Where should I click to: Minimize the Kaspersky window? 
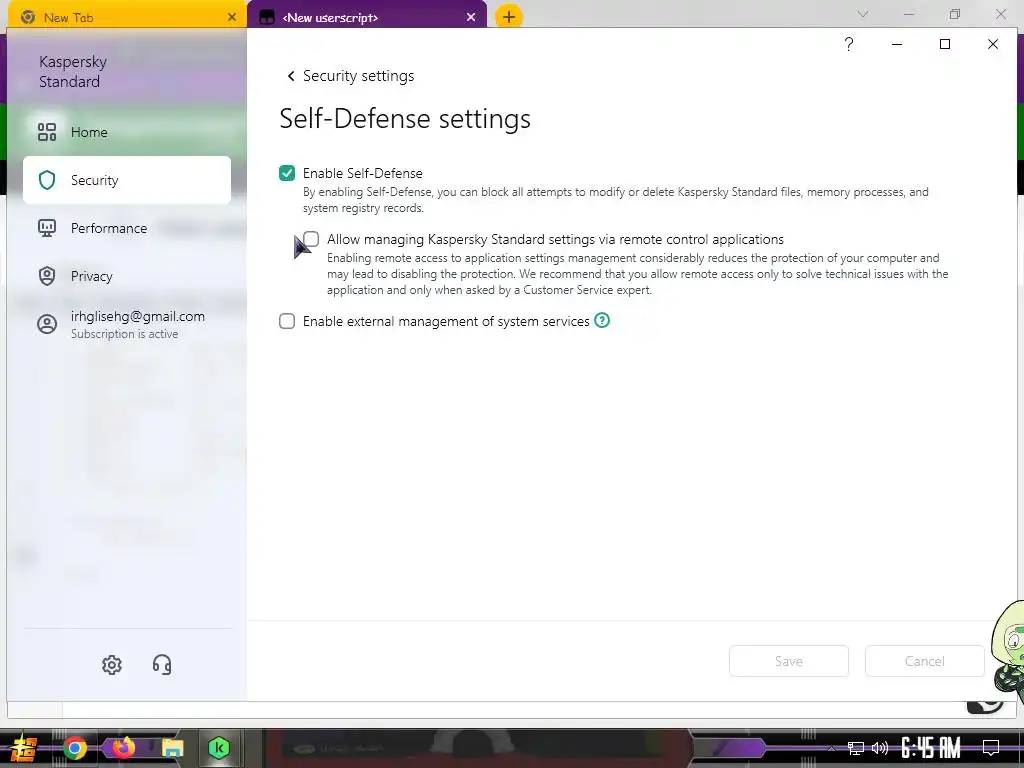click(x=897, y=44)
